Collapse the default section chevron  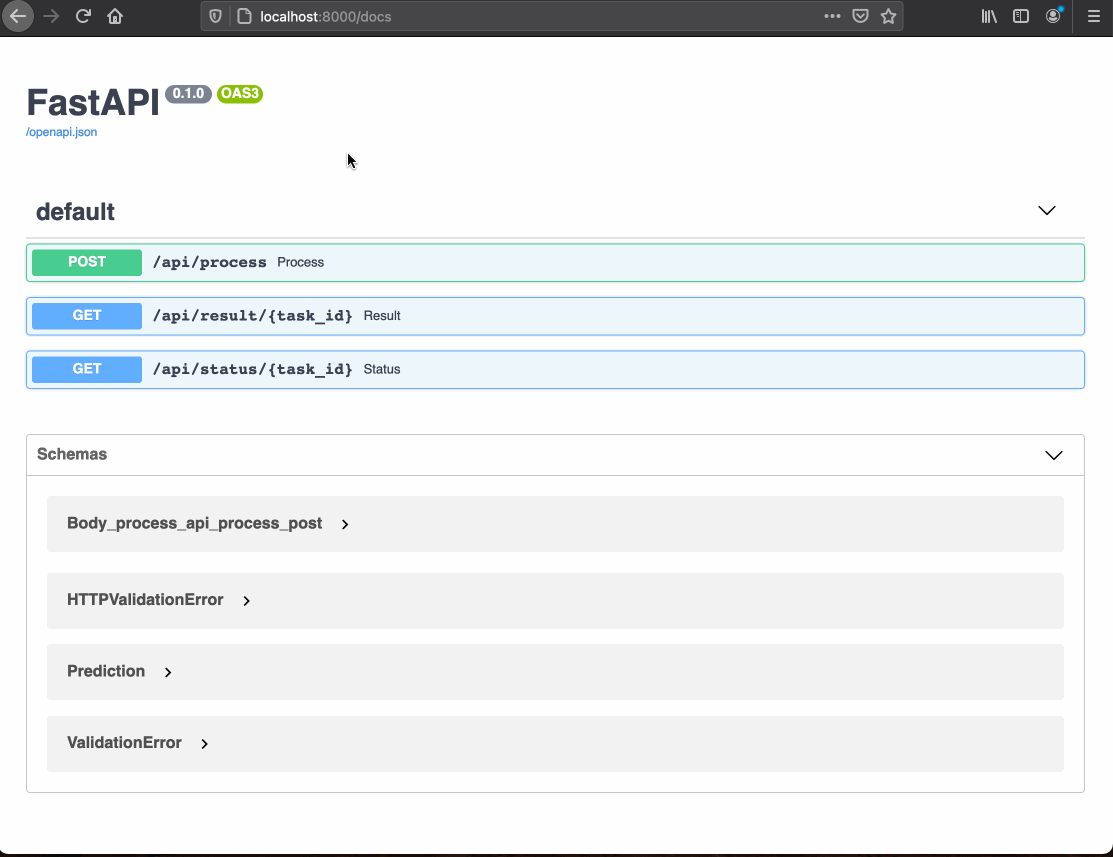1047,211
